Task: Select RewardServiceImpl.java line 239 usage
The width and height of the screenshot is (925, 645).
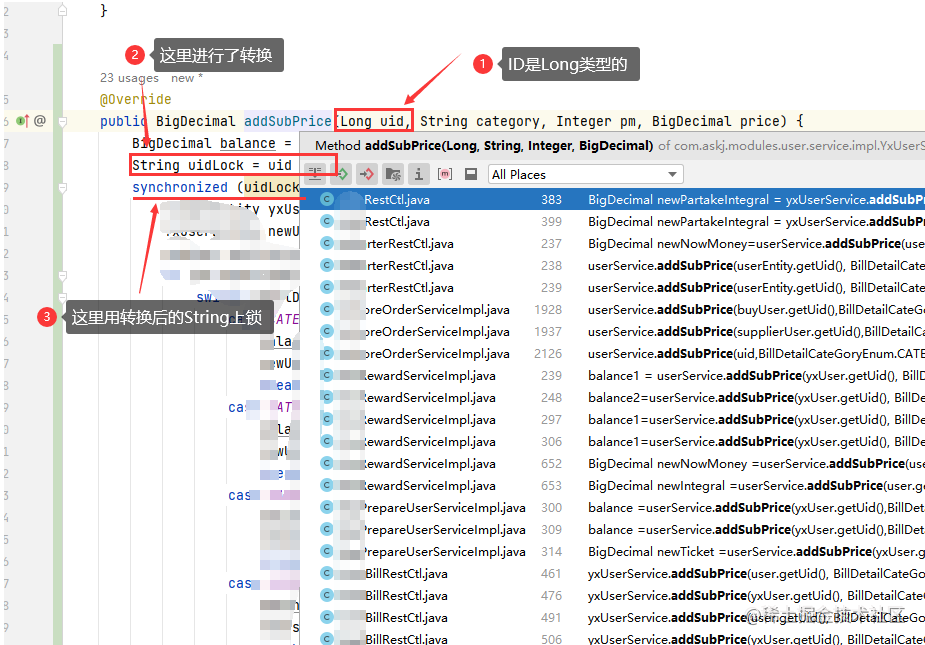Action: click(612, 375)
